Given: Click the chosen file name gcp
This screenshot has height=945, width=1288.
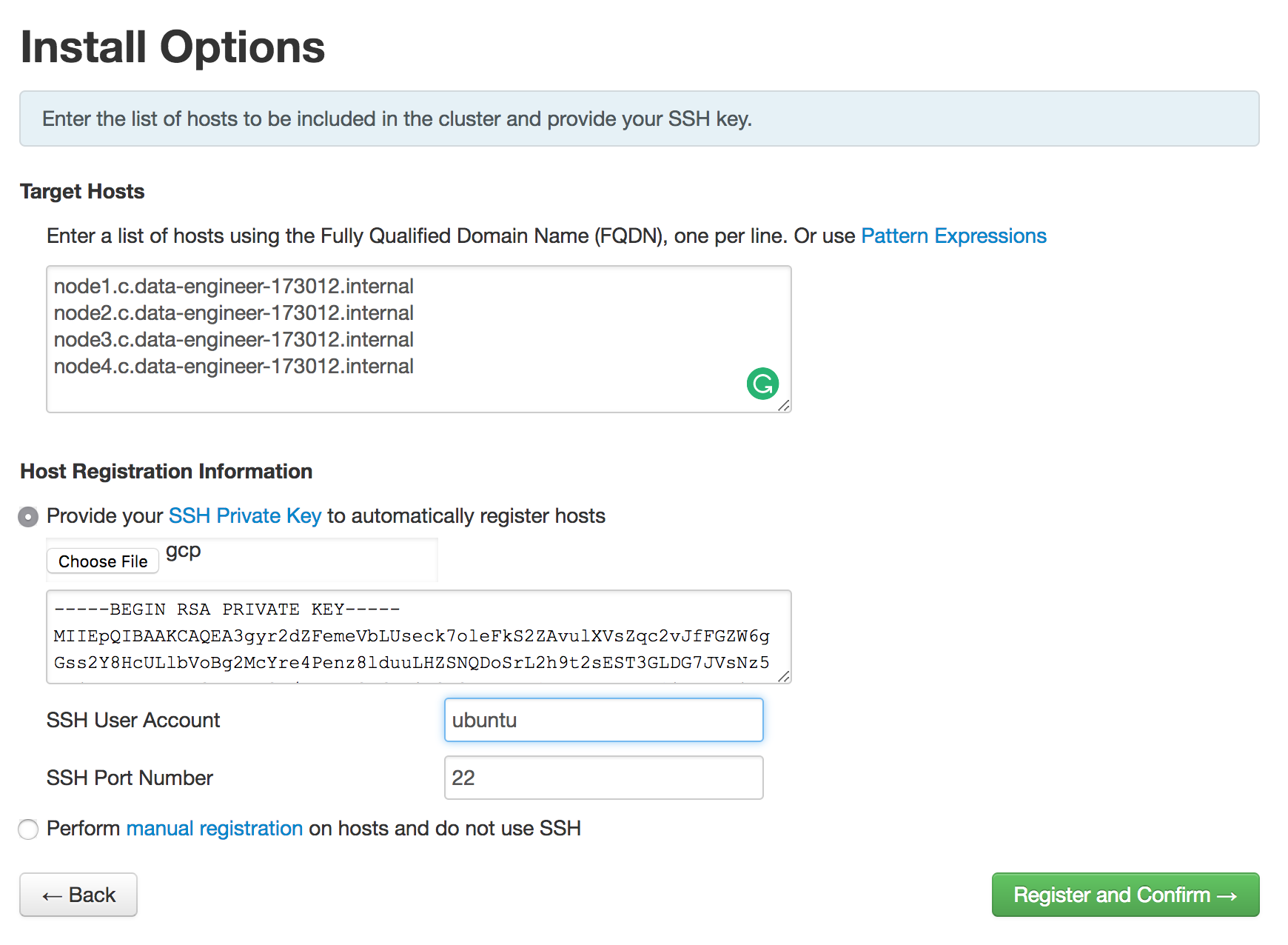Looking at the screenshot, I should (184, 551).
